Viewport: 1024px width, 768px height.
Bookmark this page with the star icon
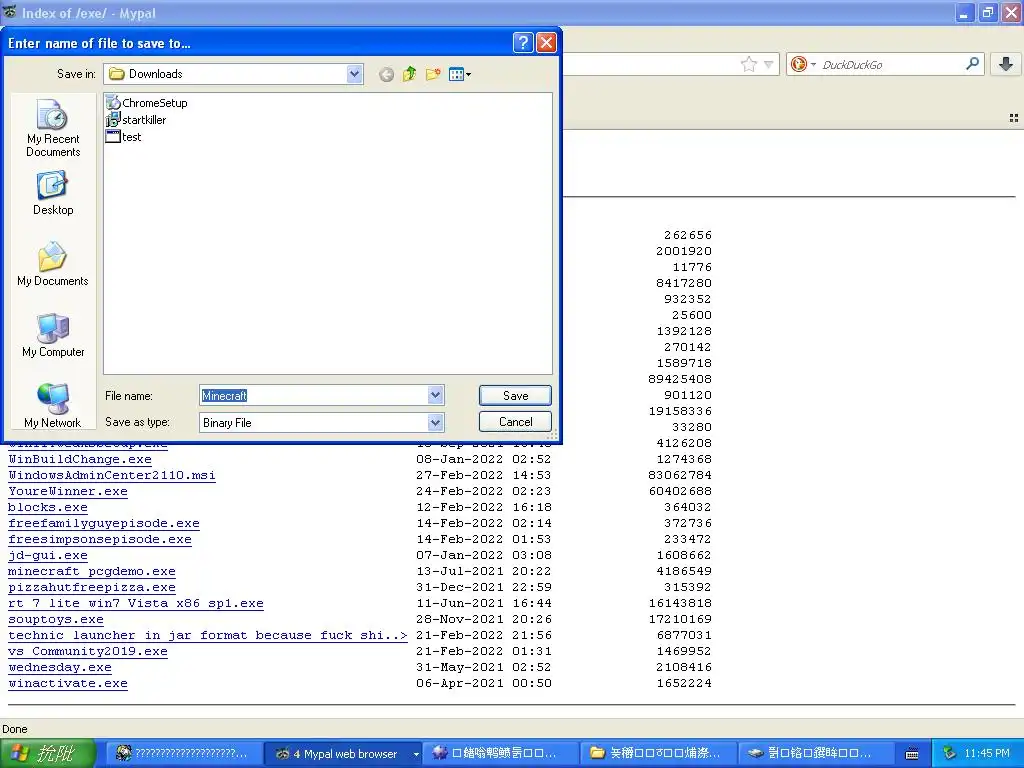(748, 64)
